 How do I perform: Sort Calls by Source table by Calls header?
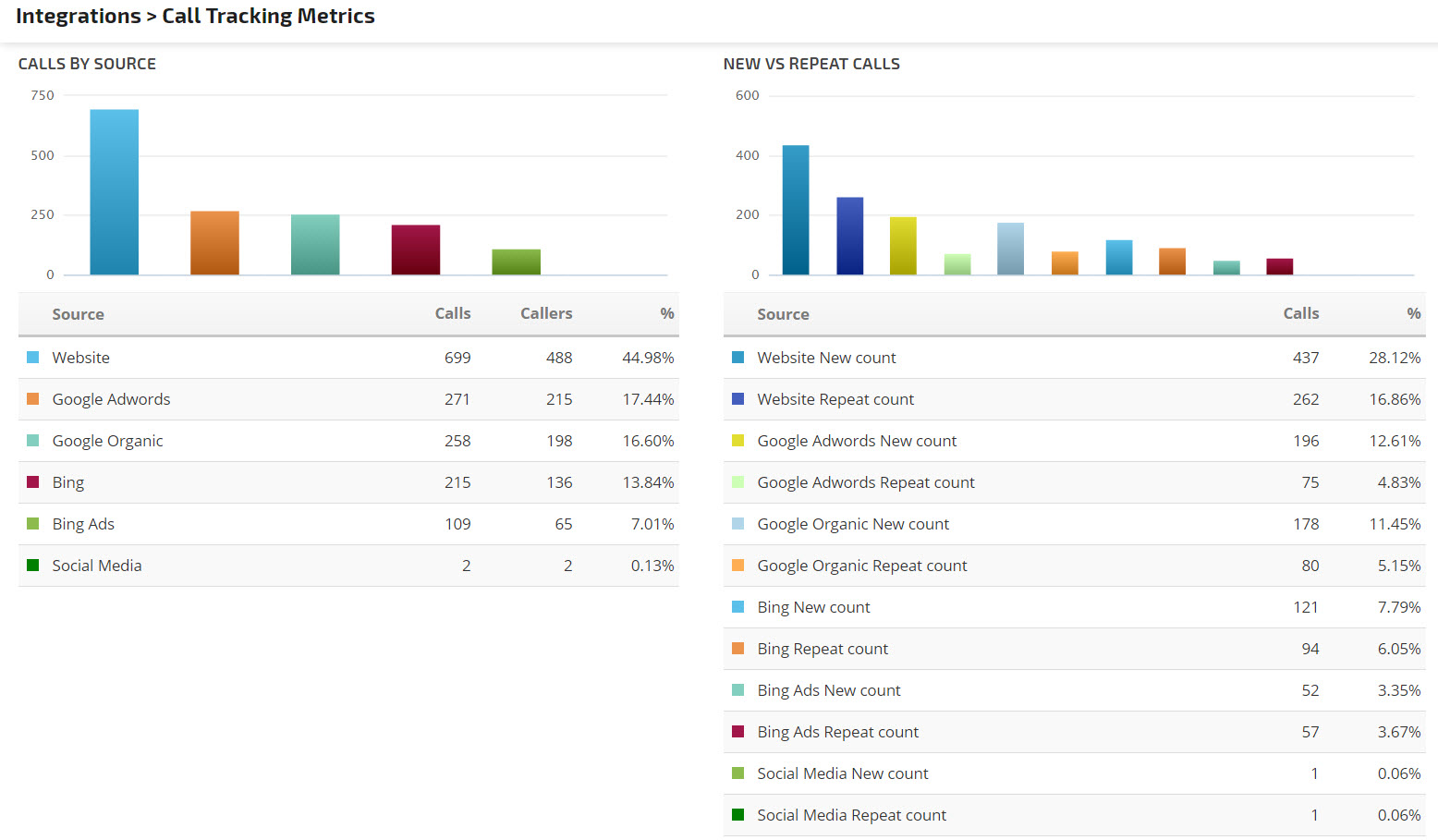pyautogui.click(x=452, y=314)
